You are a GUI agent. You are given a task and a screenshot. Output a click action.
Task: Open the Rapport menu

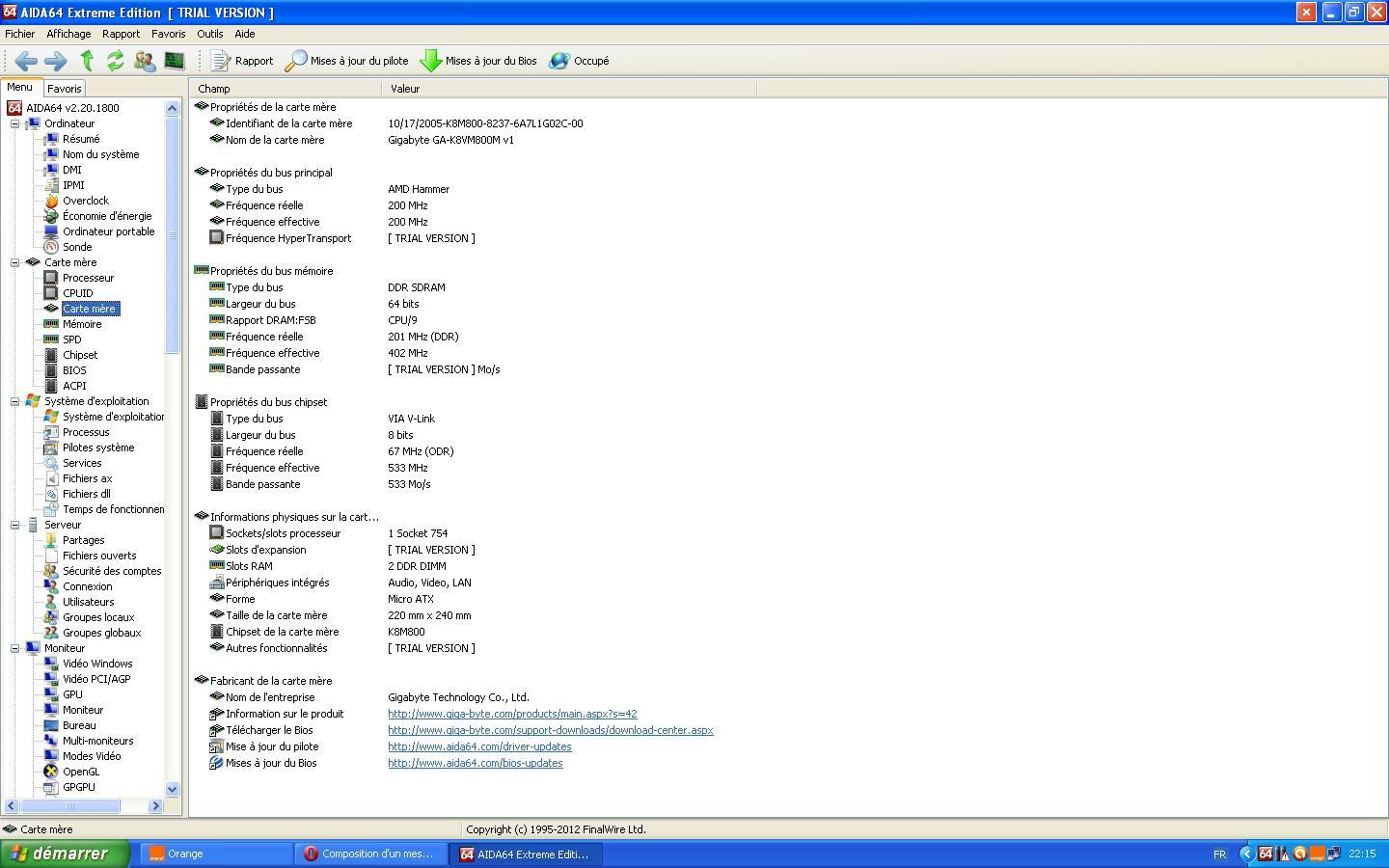121,34
